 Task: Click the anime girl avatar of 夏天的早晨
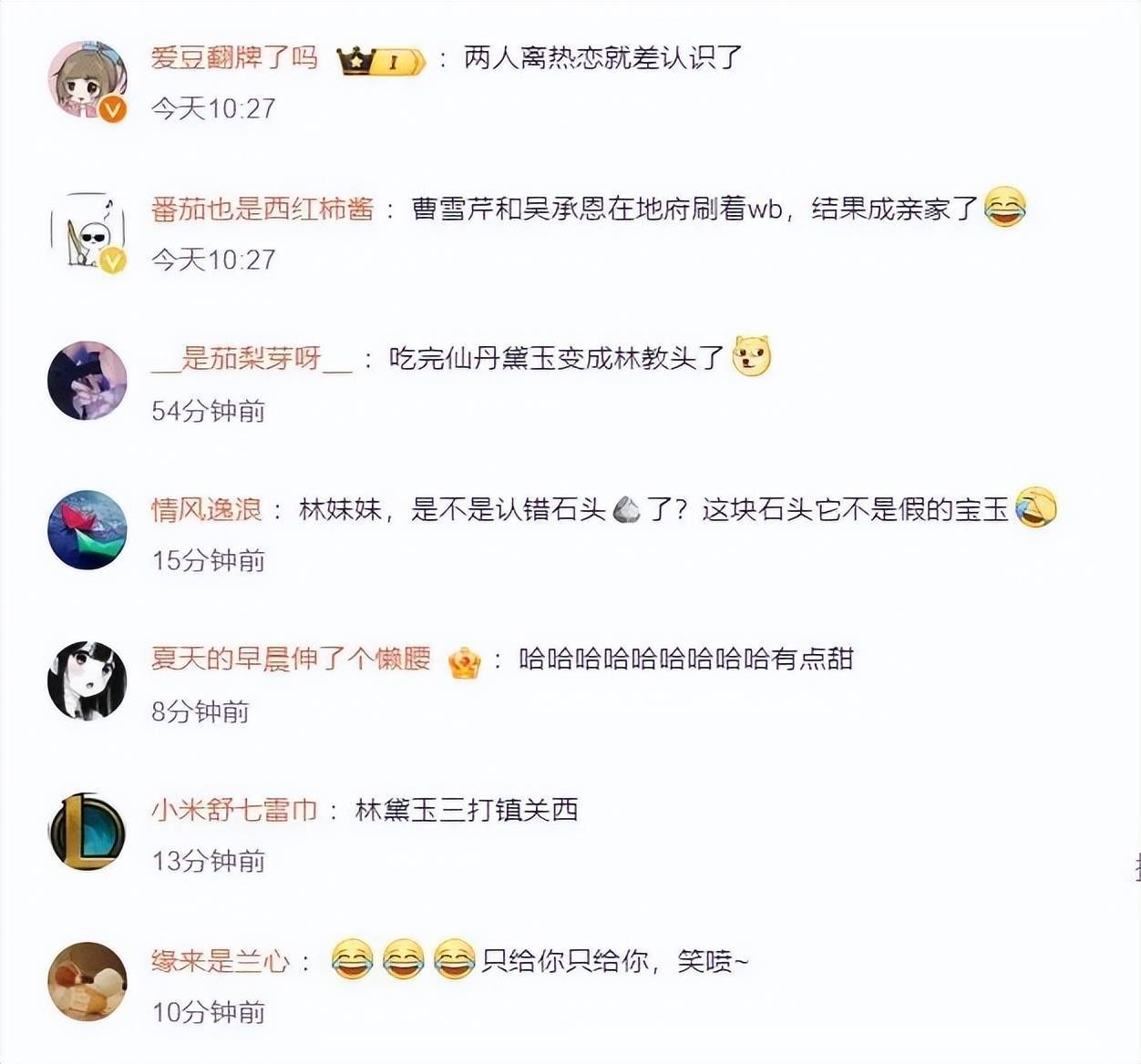pos(87,680)
